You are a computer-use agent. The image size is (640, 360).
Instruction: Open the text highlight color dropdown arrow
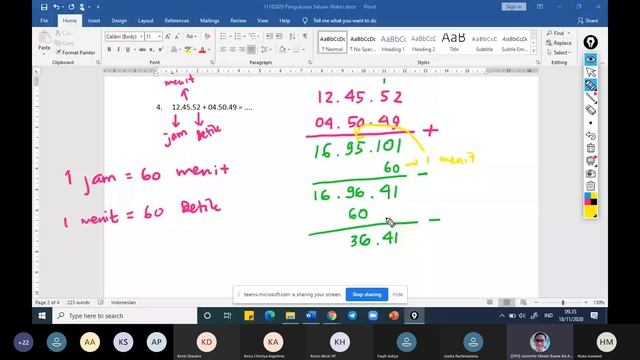[x=195, y=50]
